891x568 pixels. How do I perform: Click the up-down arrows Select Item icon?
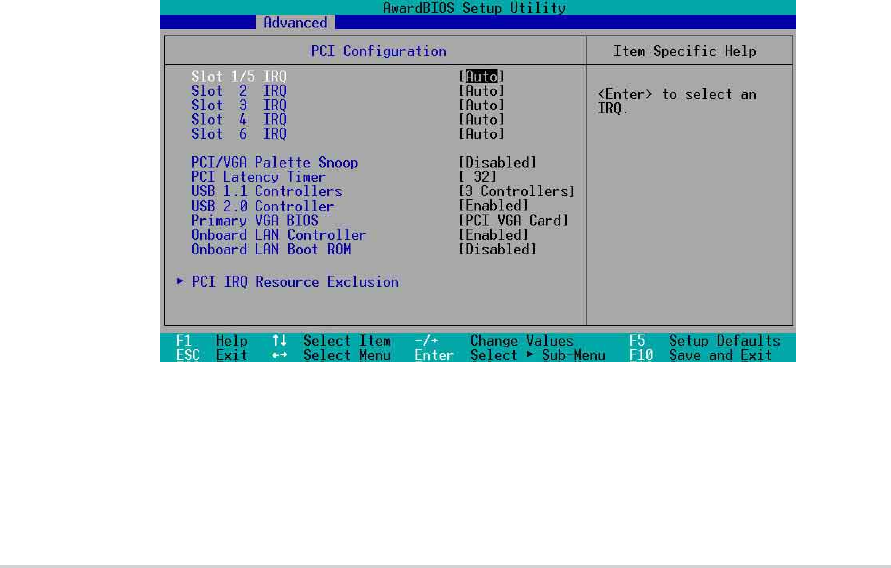tap(279, 341)
